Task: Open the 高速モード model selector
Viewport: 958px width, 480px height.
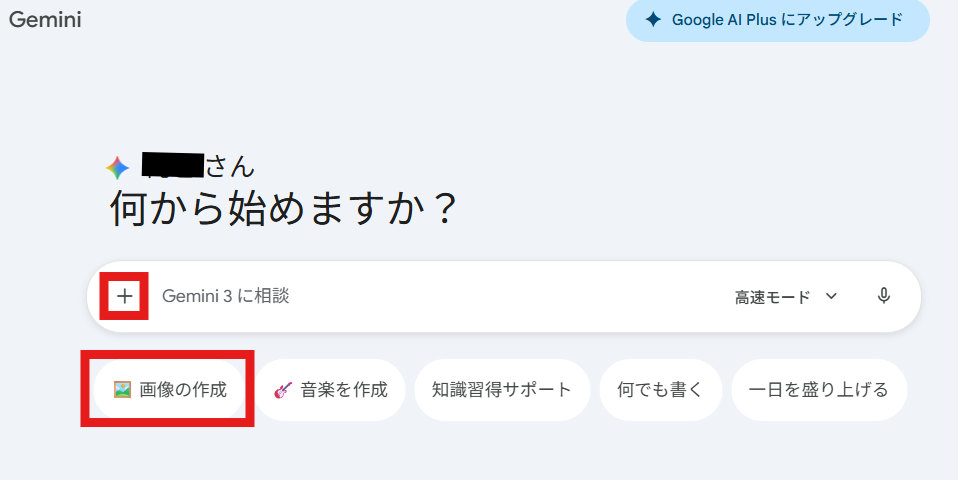Action: [772, 297]
